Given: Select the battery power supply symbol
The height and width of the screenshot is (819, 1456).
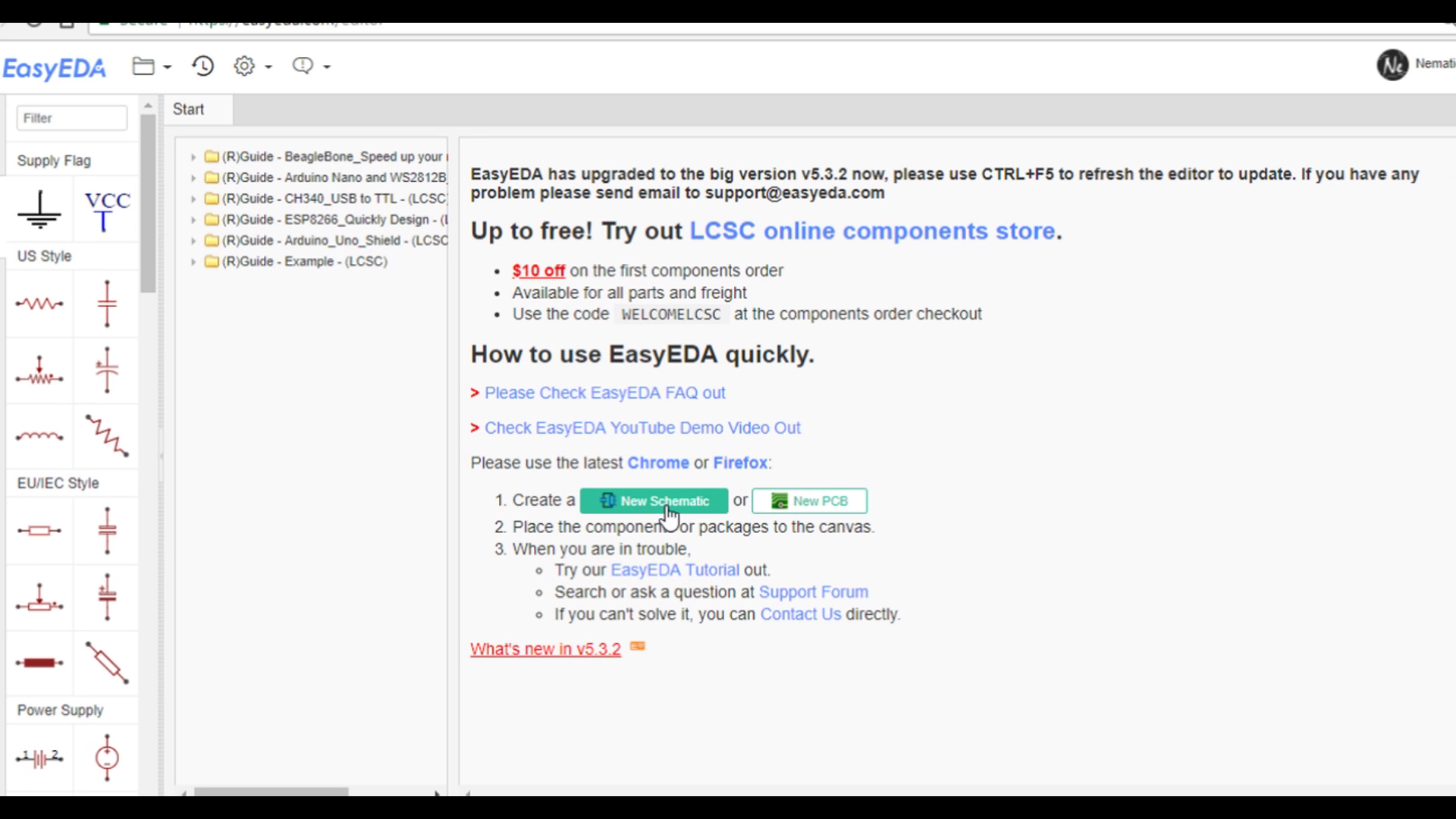Looking at the screenshot, I should point(39,758).
